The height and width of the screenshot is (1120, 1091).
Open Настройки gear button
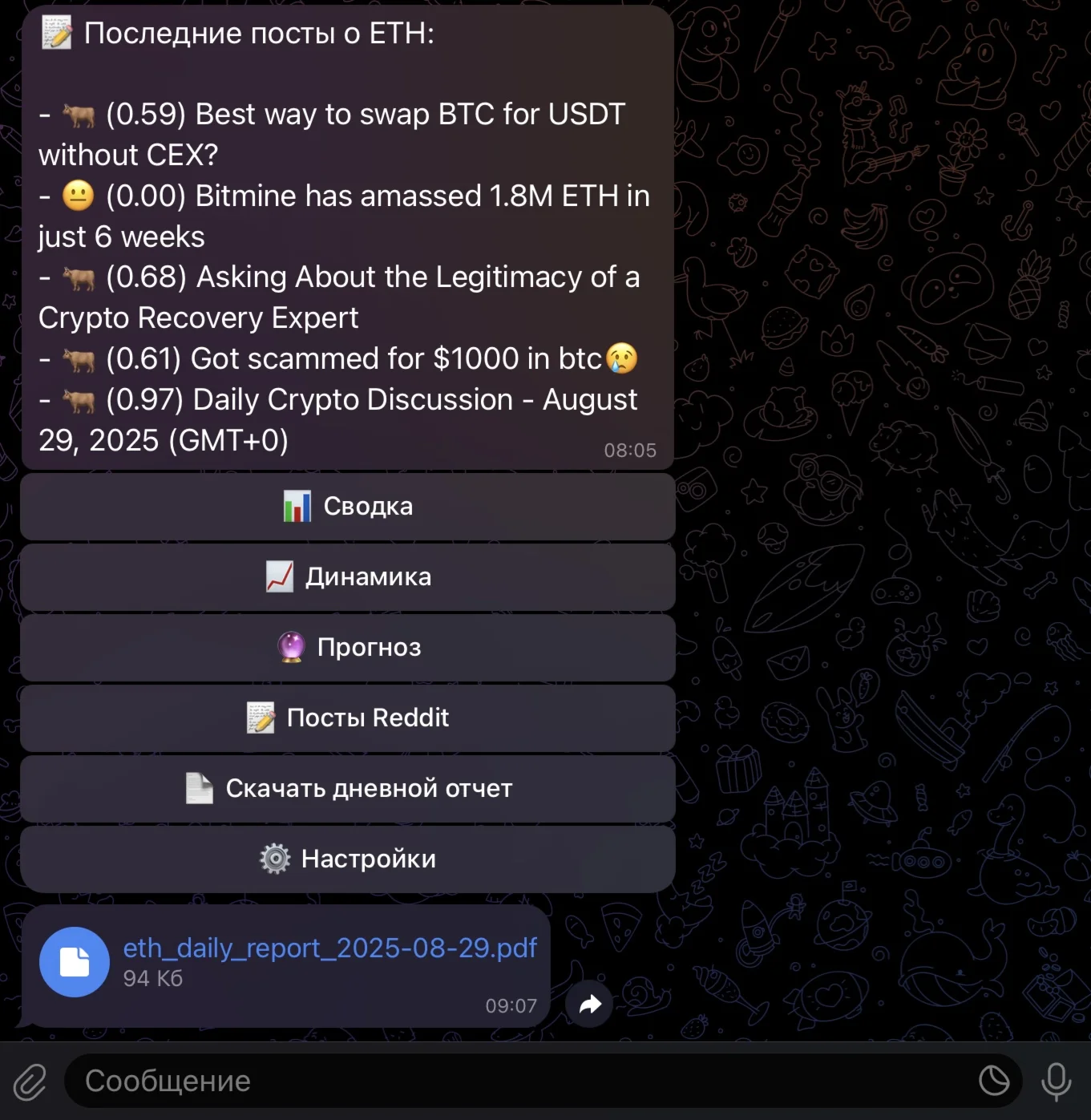pos(348,859)
